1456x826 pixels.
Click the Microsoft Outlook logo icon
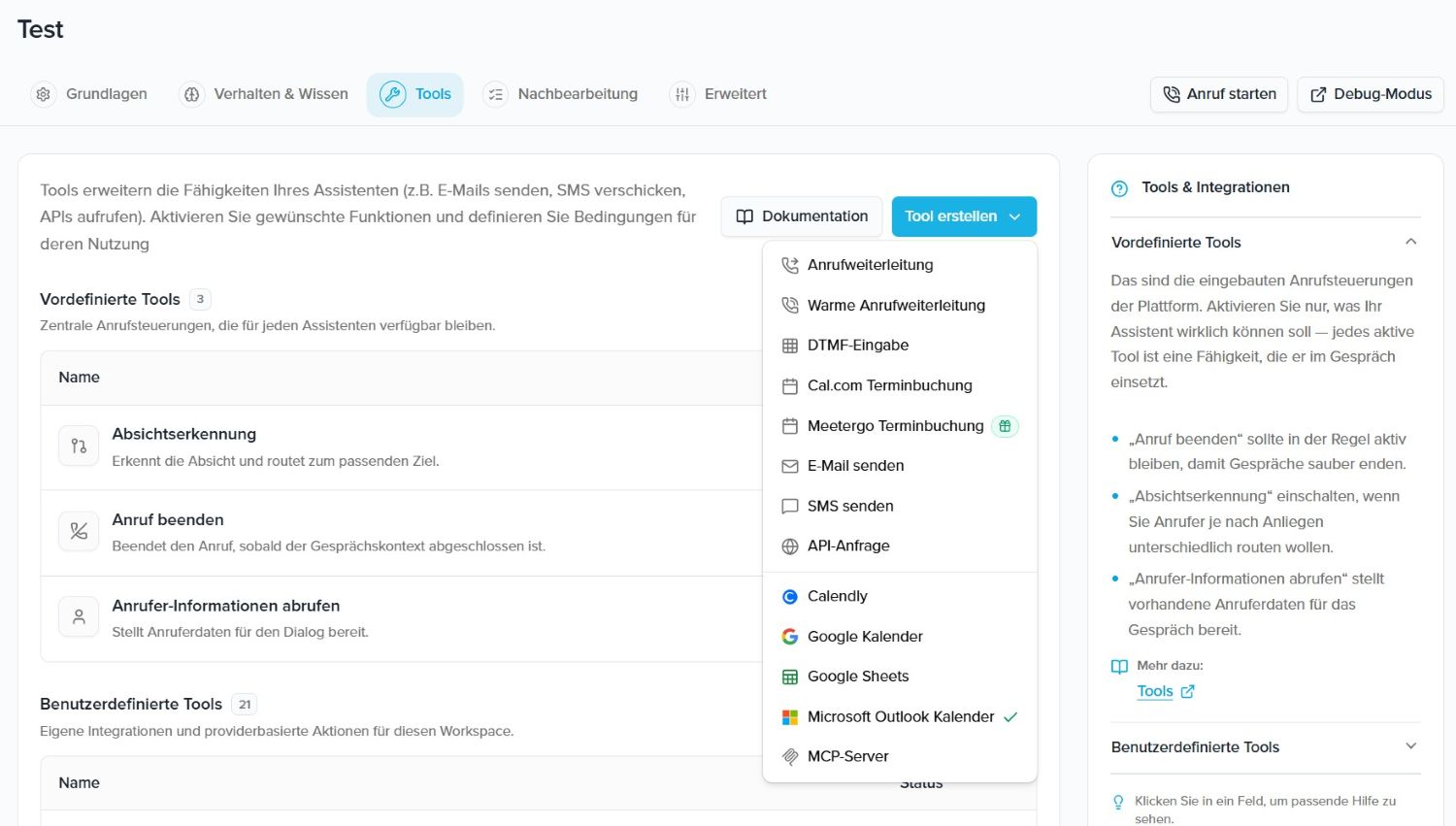790,717
